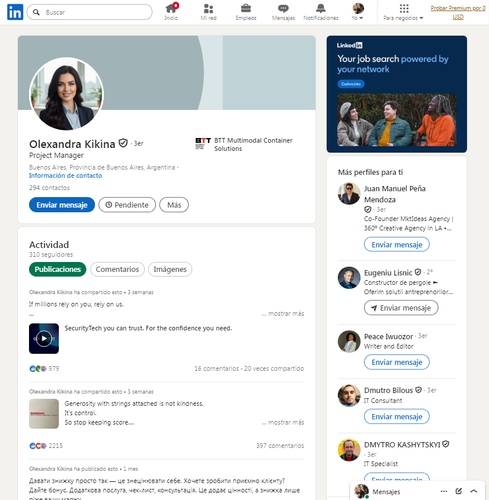489x500 pixels.
Task: Click Juan Manuel Peña Mendoza's avatar
Action: (349, 194)
